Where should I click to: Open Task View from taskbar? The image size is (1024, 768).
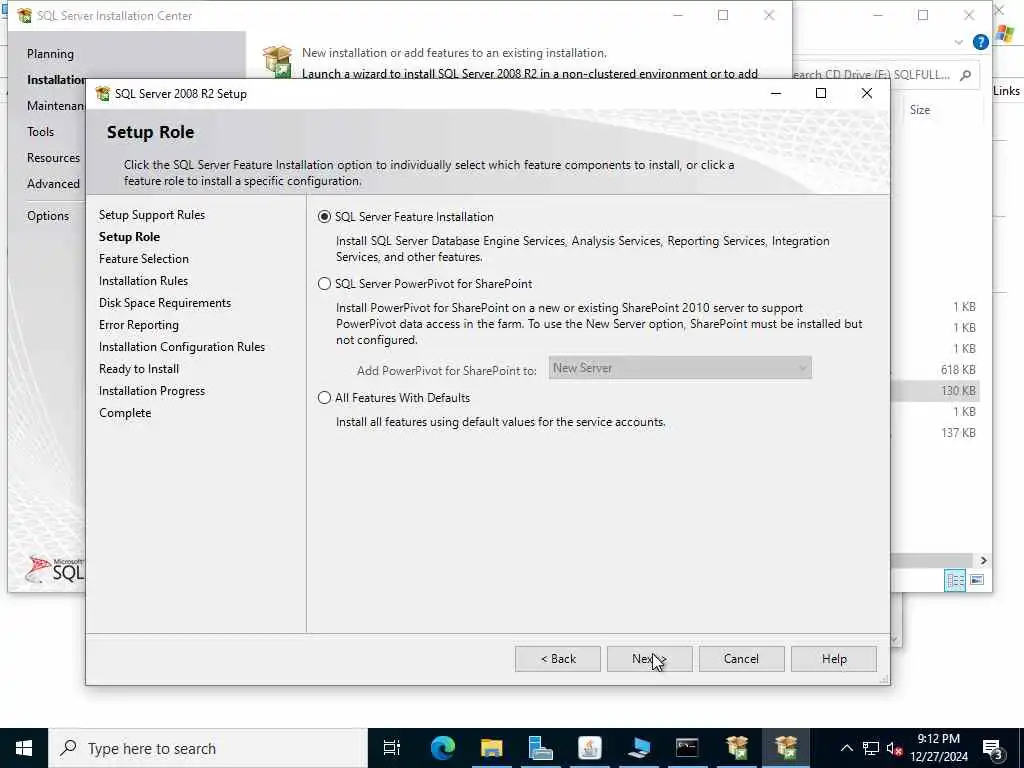coord(392,748)
